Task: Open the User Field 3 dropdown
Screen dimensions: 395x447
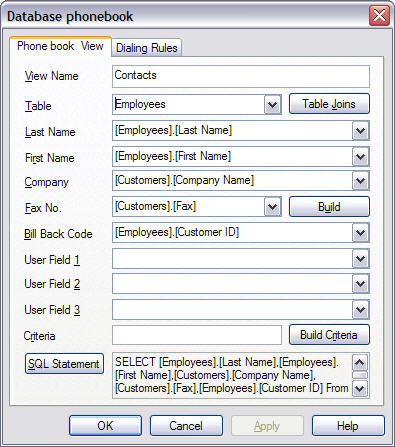Action: 360,310
